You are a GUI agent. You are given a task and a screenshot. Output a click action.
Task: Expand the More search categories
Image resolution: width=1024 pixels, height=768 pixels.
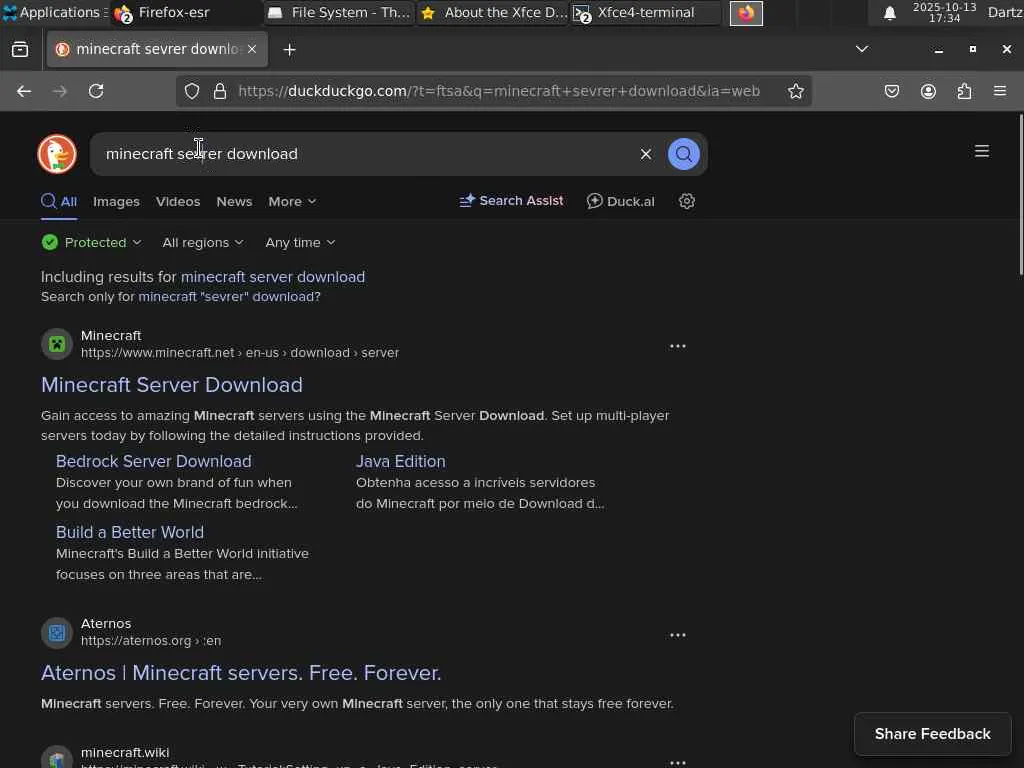[x=292, y=202]
